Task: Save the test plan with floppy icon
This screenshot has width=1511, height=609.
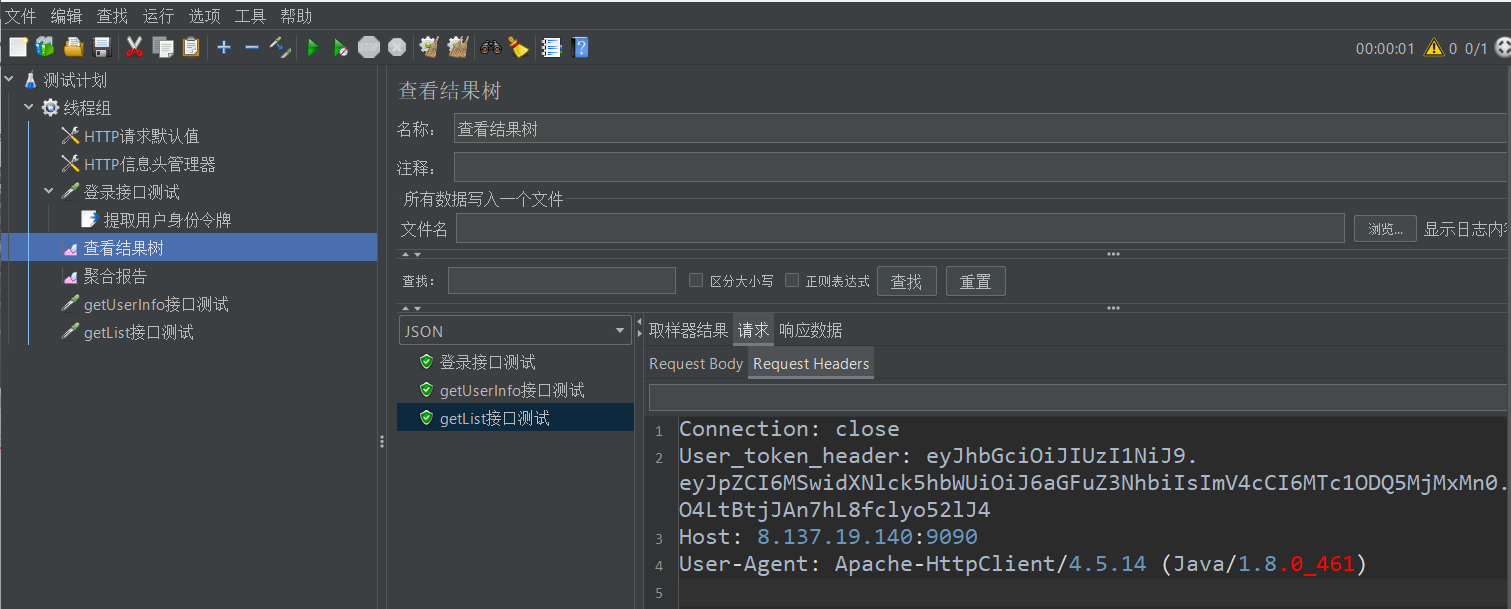Action: point(101,47)
